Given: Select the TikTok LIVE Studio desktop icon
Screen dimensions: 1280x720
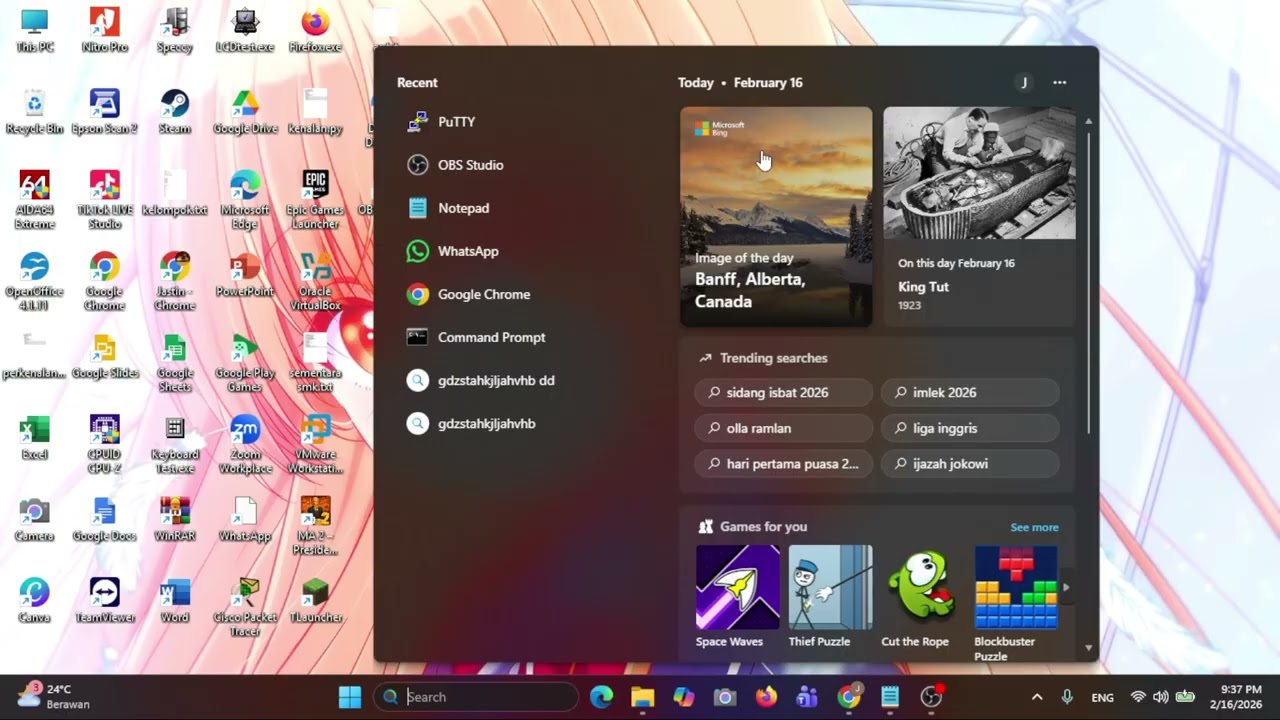Looking at the screenshot, I should (x=104, y=200).
